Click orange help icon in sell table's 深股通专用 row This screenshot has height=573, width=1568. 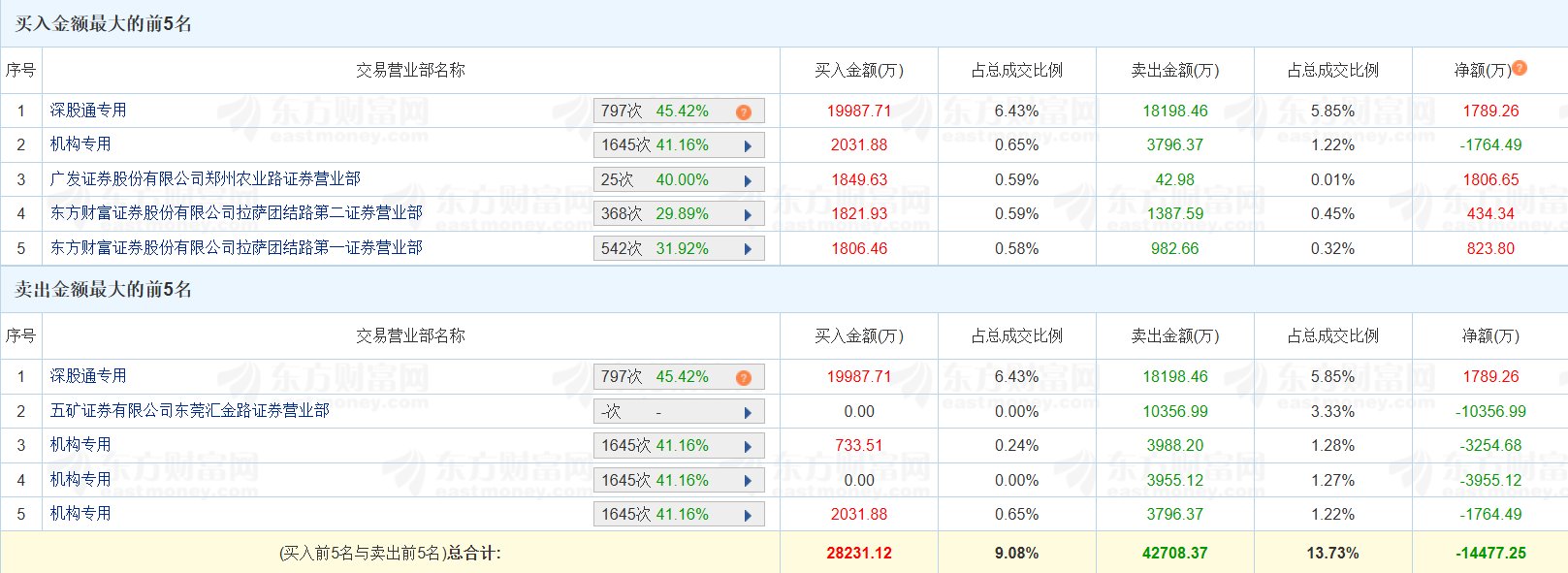point(744,378)
